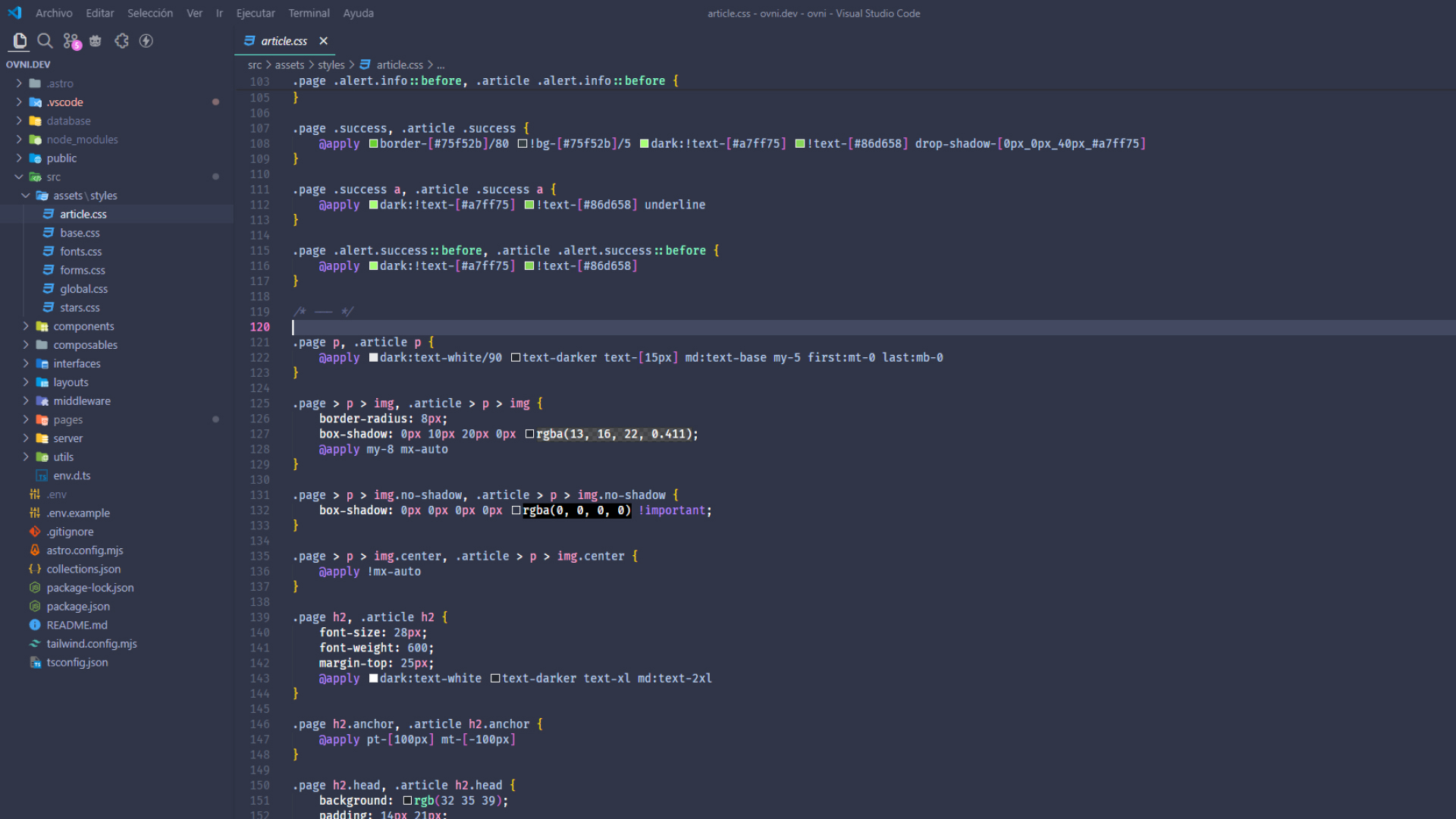Expand the pages folder

click(x=26, y=419)
